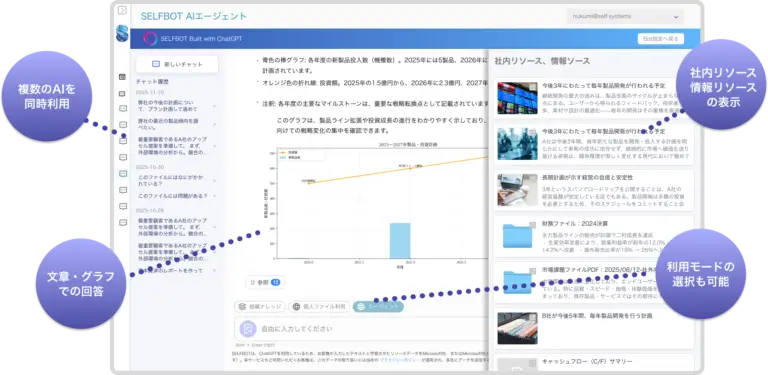Start a new chat with 新しいチャット

coord(177,64)
